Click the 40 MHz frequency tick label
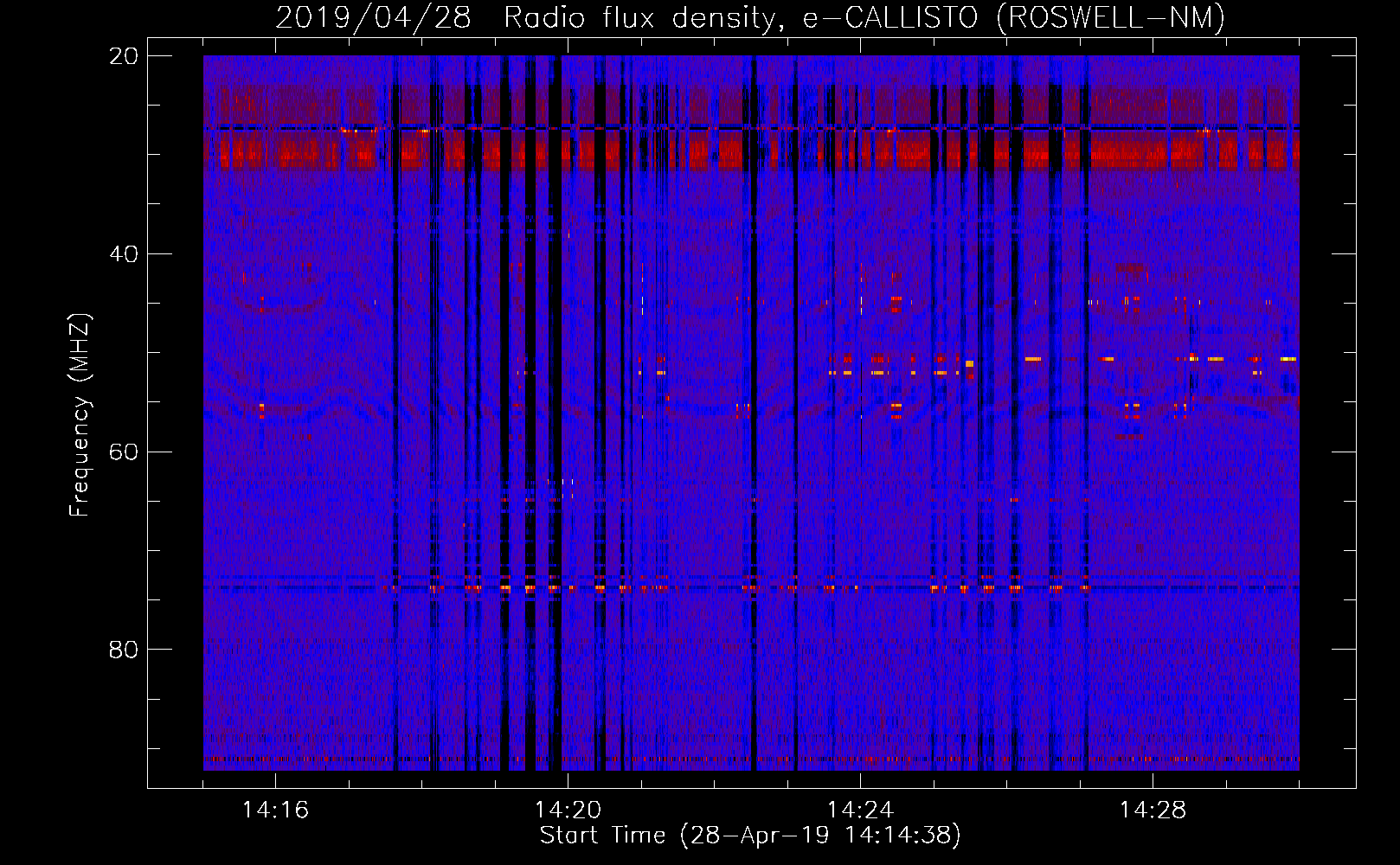 coord(124,254)
